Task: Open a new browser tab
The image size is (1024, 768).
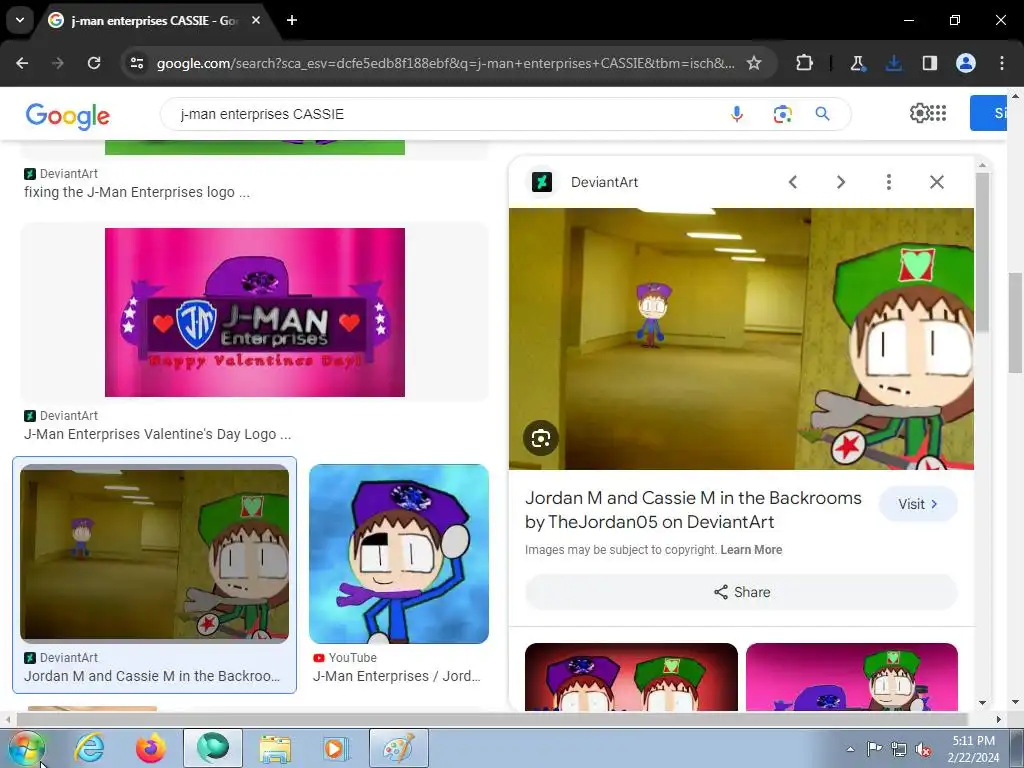Action: [x=292, y=20]
